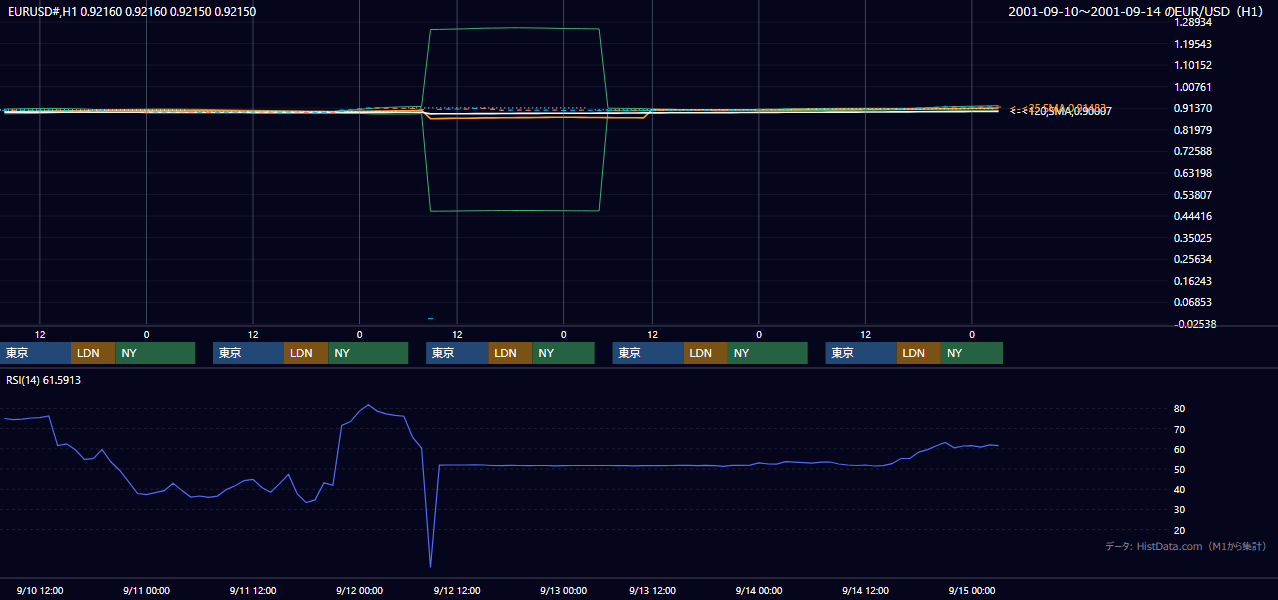Click price axis label 1.19543

[1193, 44]
